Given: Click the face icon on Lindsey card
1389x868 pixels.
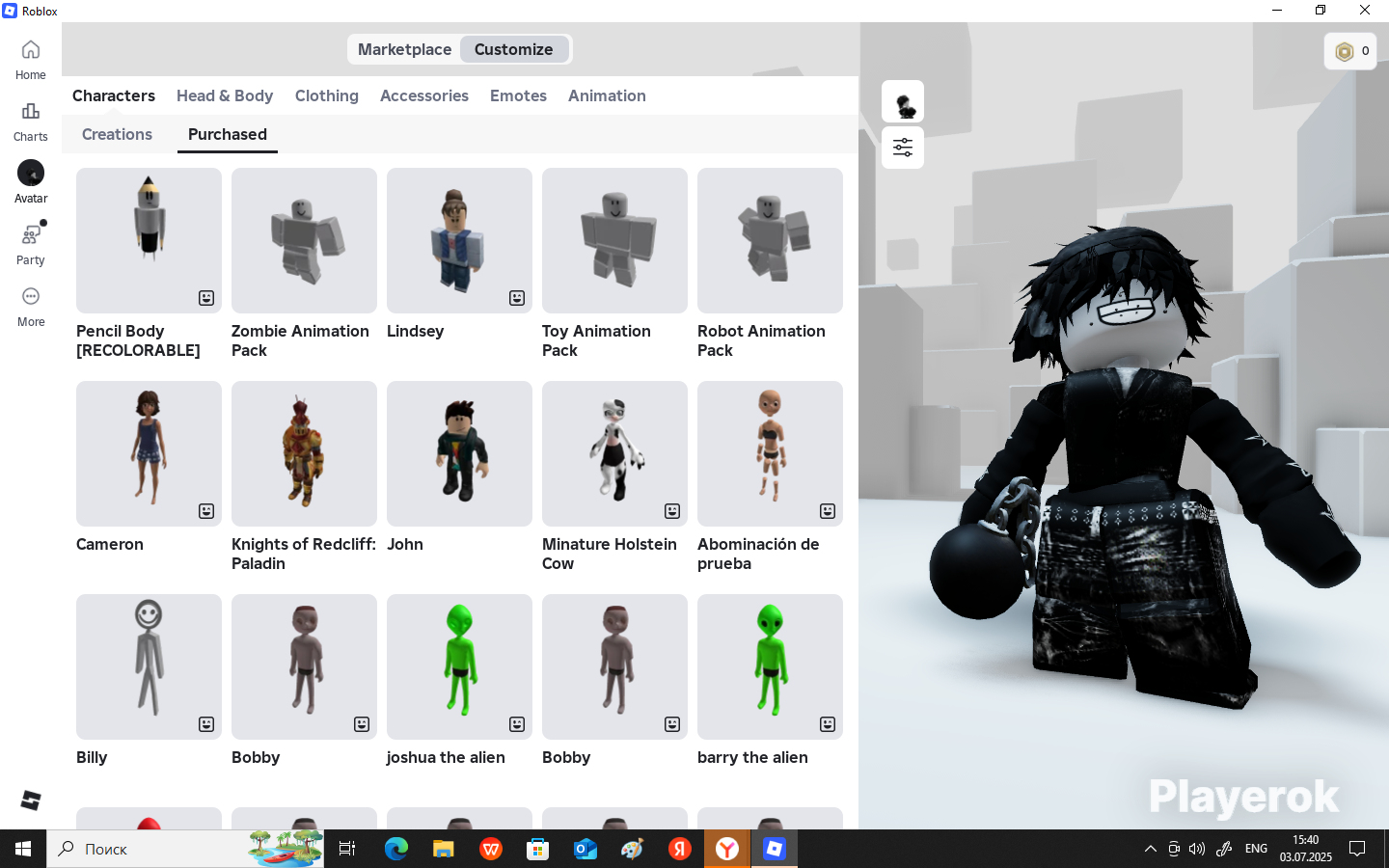Looking at the screenshot, I should point(517,298).
